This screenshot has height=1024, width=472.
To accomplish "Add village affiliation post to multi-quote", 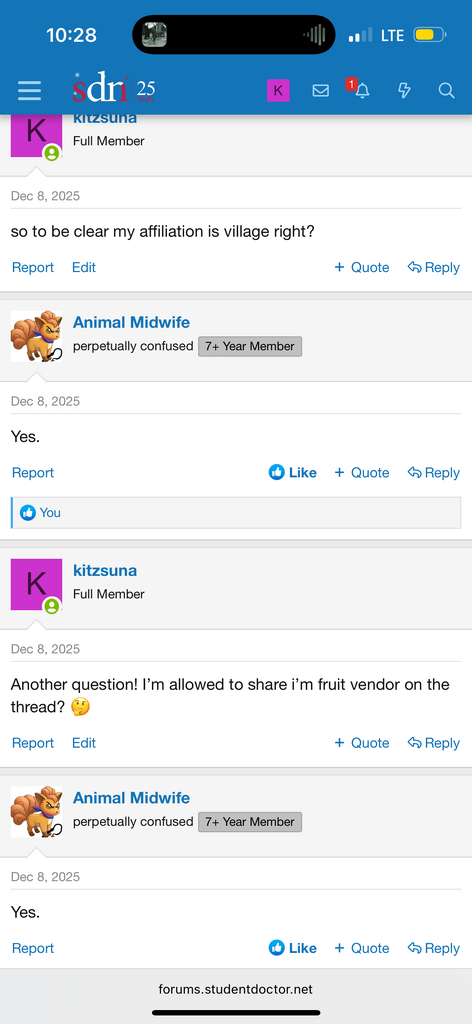I will pyautogui.click(x=362, y=267).
